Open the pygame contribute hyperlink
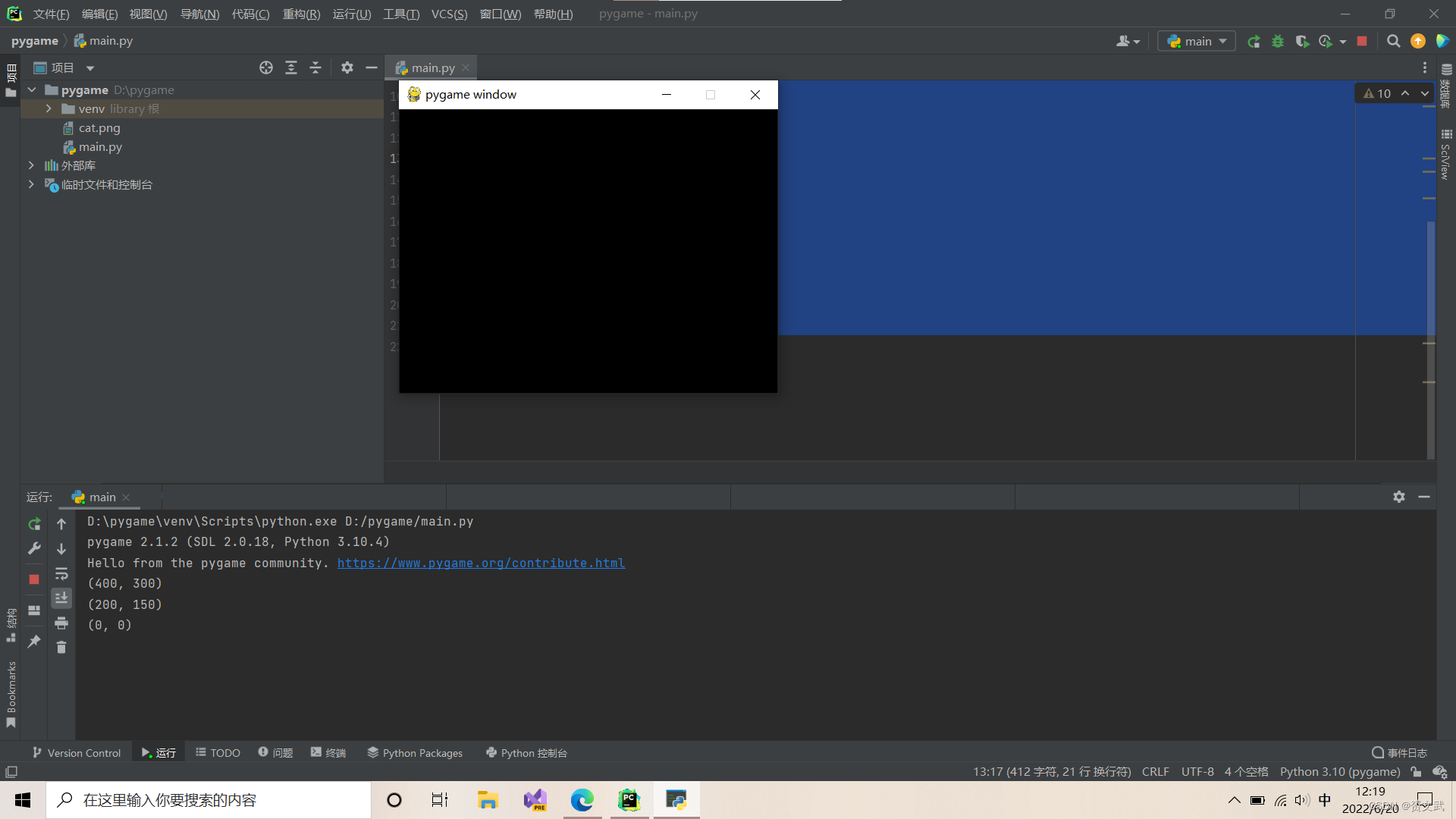Screen dimensions: 1456x819 point(481,563)
